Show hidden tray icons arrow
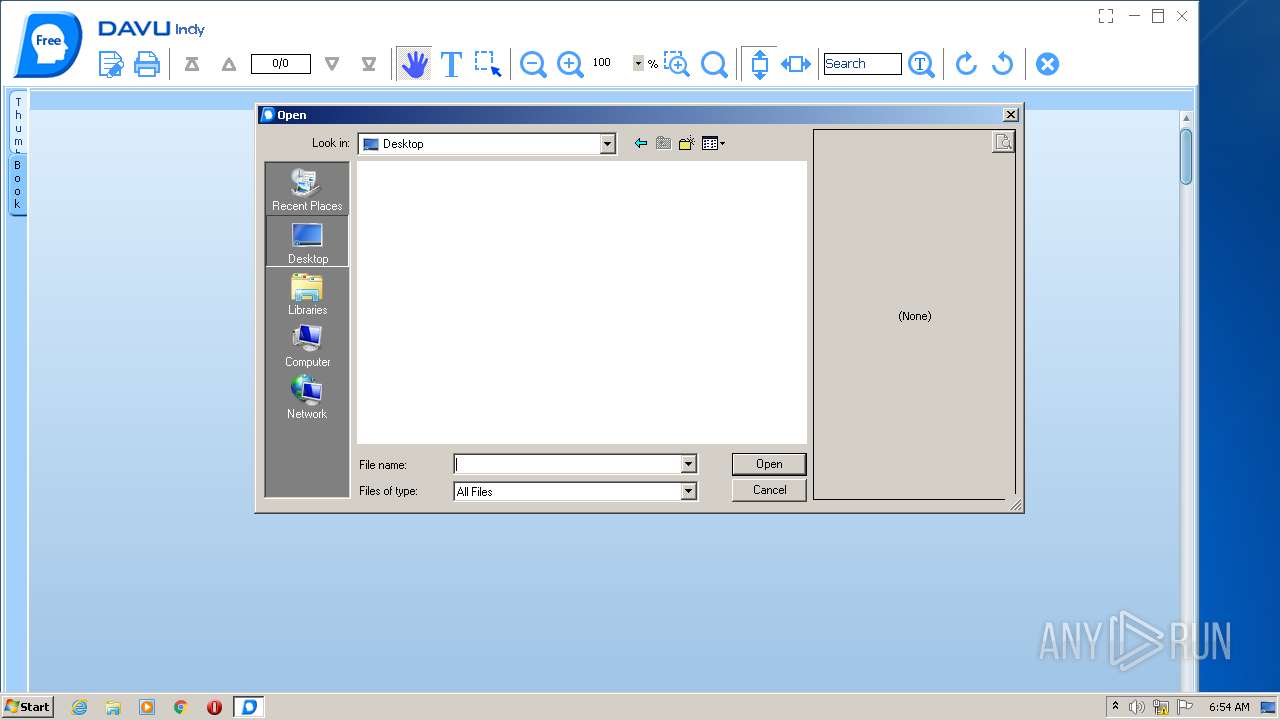The height and width of the screenshot is (720, 1280). coord(1115,707)
